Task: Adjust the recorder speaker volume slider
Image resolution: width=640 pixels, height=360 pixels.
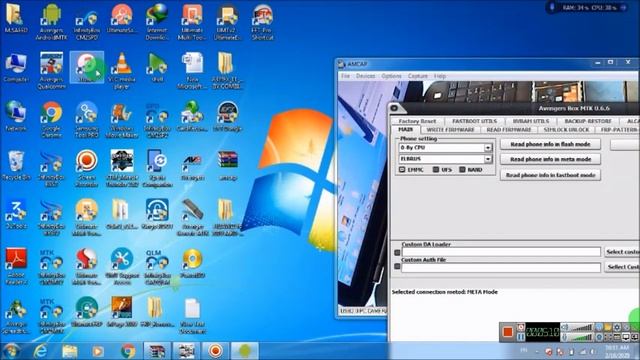Action: 581,327
